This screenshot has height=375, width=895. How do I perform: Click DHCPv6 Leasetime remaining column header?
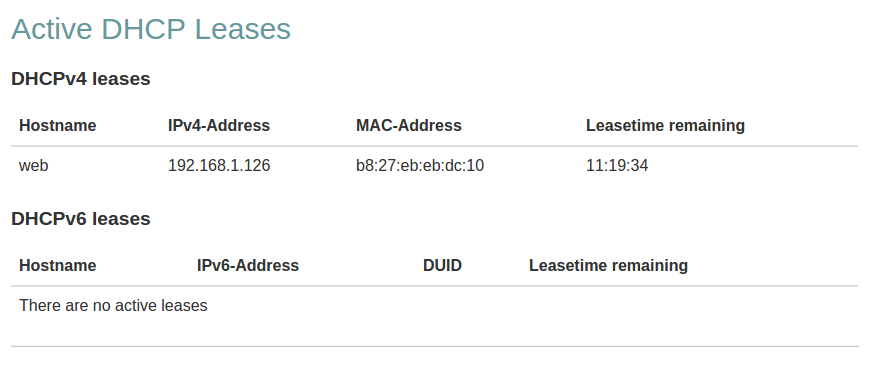pyautogui.click(x=608, y=265)
